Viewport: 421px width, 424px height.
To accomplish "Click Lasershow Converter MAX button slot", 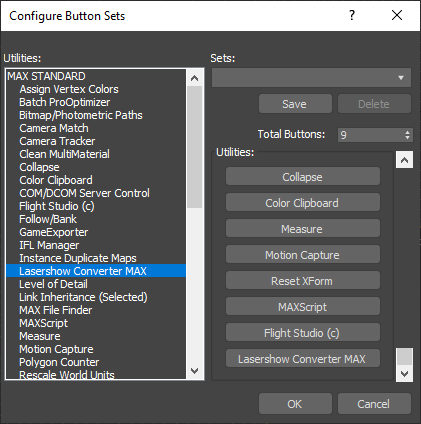I will click(303, 359).
